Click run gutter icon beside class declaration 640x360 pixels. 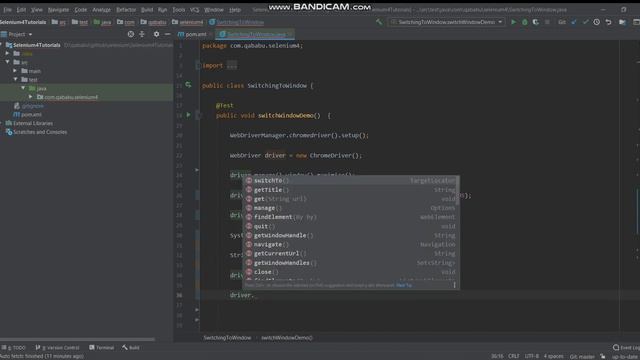(188, 85)
